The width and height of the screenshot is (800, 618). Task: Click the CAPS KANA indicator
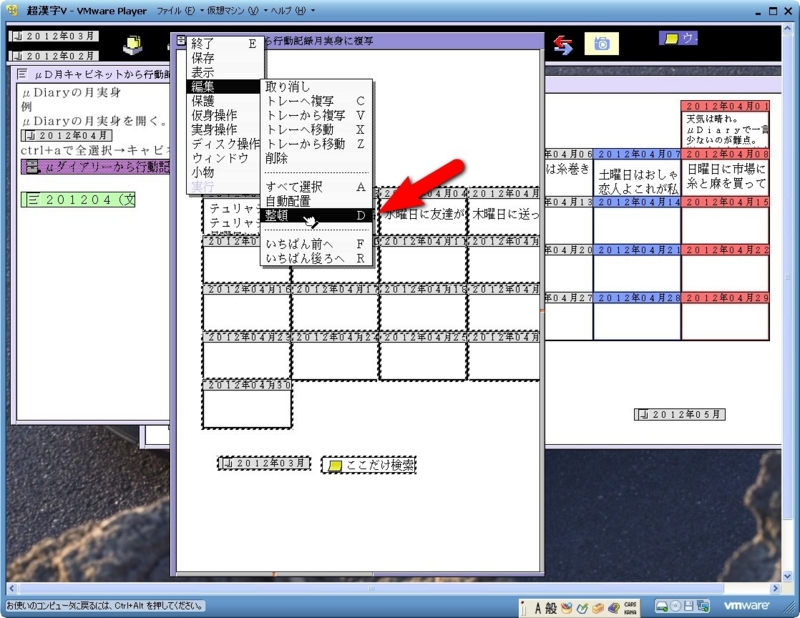[631, 608]
